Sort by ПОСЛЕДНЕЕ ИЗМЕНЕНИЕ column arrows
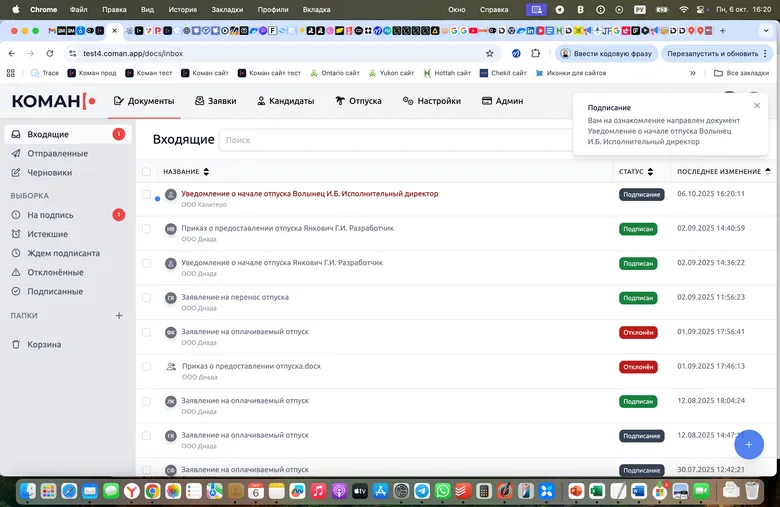The image size is (780, 507). click(x=768, y=172)
